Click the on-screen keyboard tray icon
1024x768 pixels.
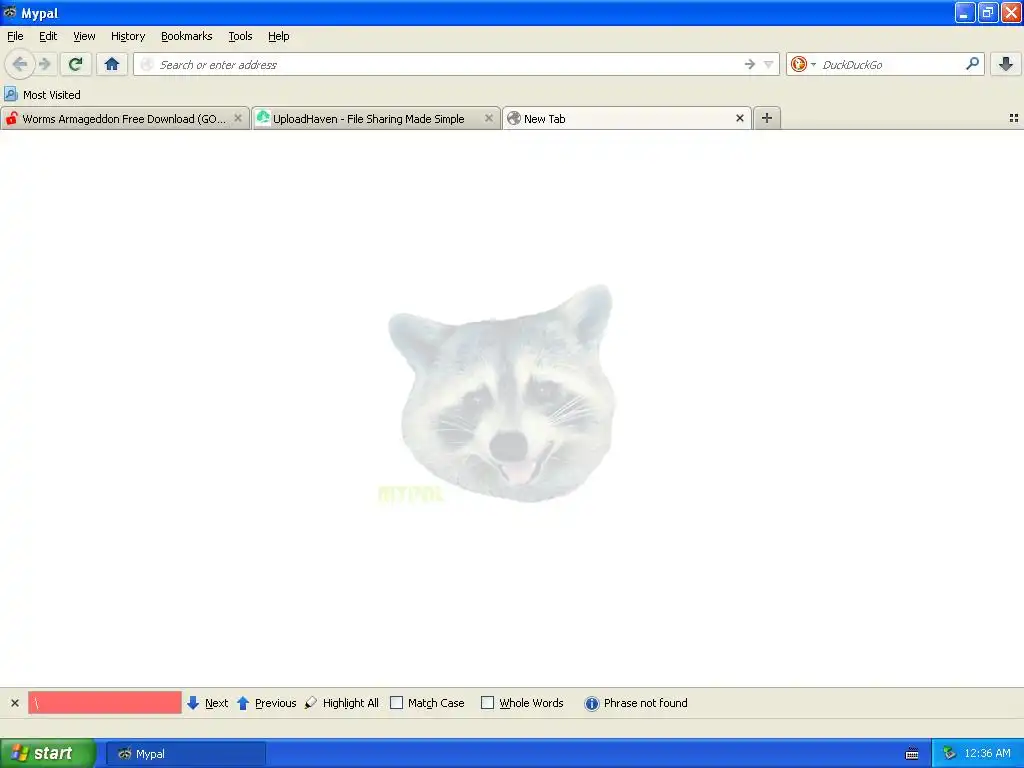(x=912, y=754)
